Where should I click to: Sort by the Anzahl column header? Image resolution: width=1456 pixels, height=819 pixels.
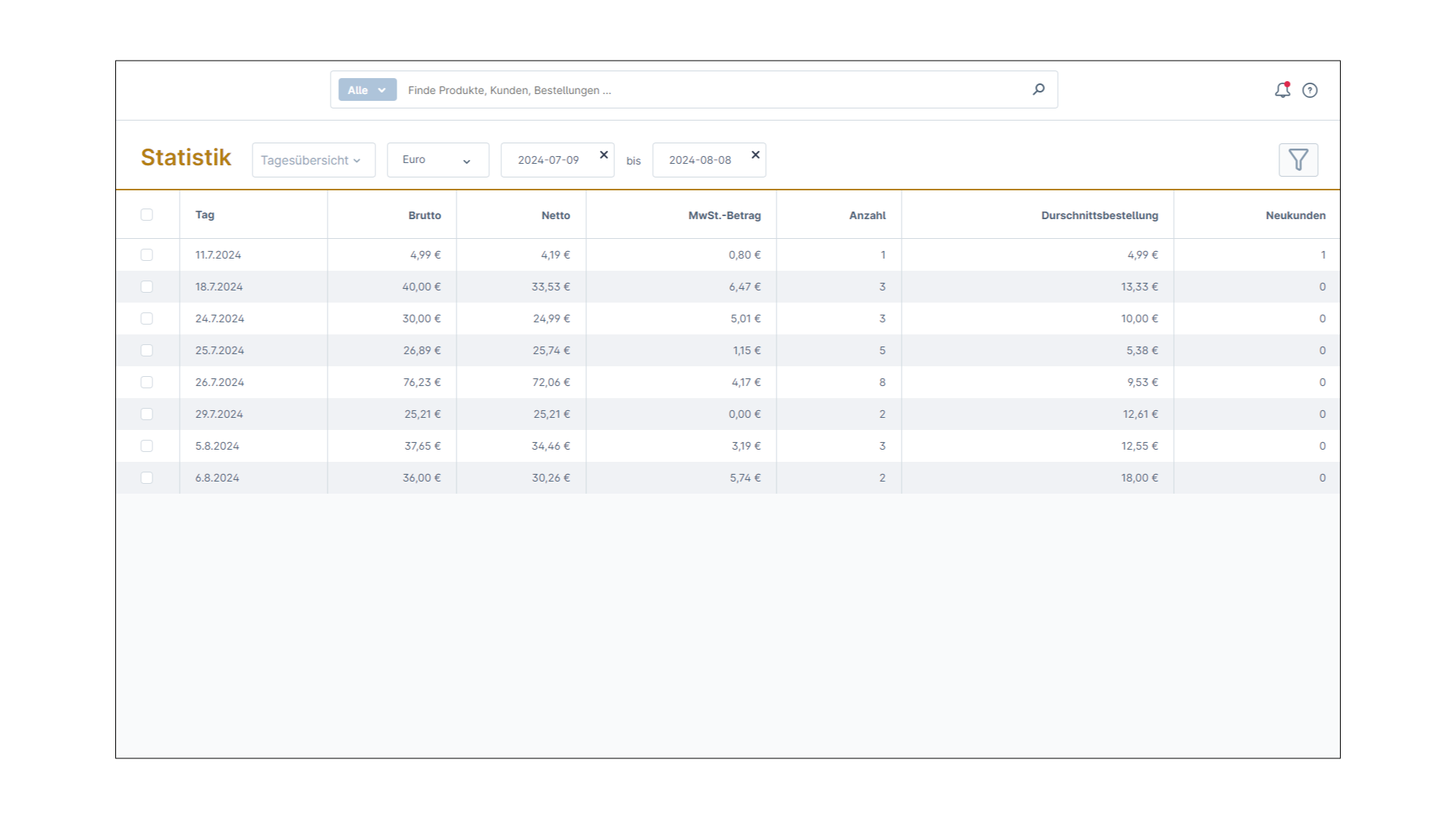point(868,215)
